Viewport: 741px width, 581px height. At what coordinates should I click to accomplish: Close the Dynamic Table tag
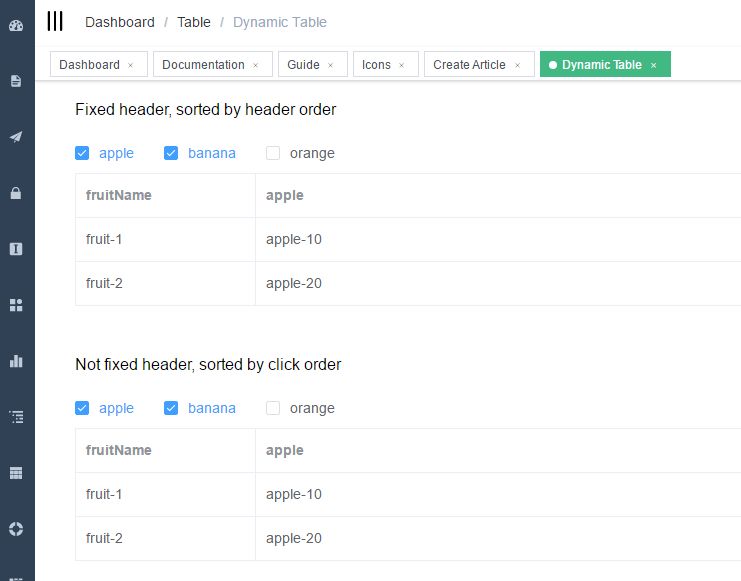point(654,65)
